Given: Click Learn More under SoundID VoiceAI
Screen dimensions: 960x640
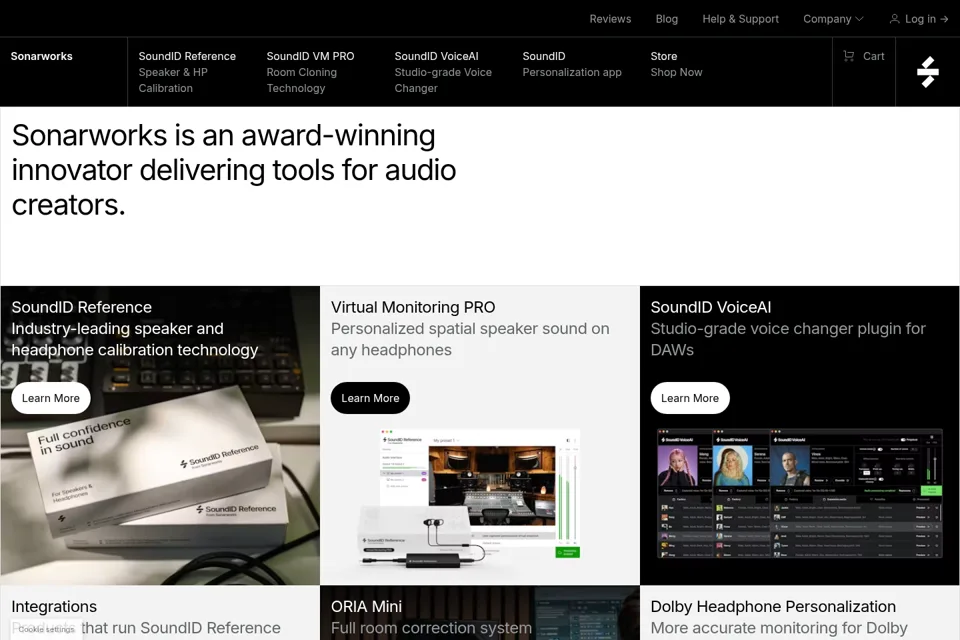Looking at the screenshot, I should click(x=690, y=398).
